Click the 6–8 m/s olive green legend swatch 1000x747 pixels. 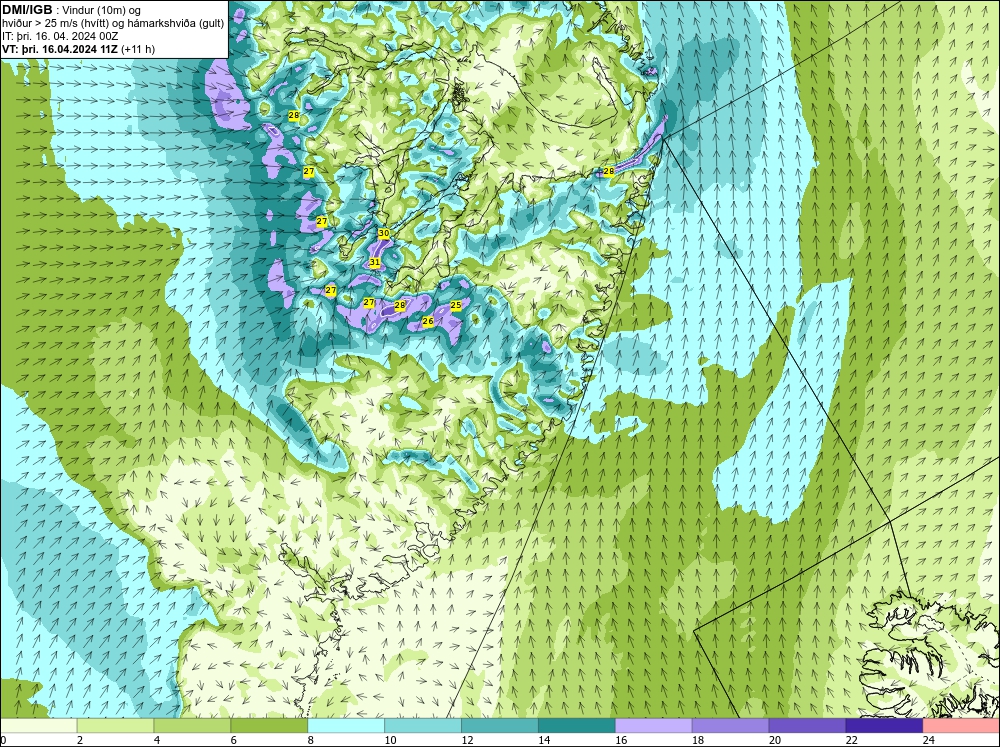tap(269, 726)
